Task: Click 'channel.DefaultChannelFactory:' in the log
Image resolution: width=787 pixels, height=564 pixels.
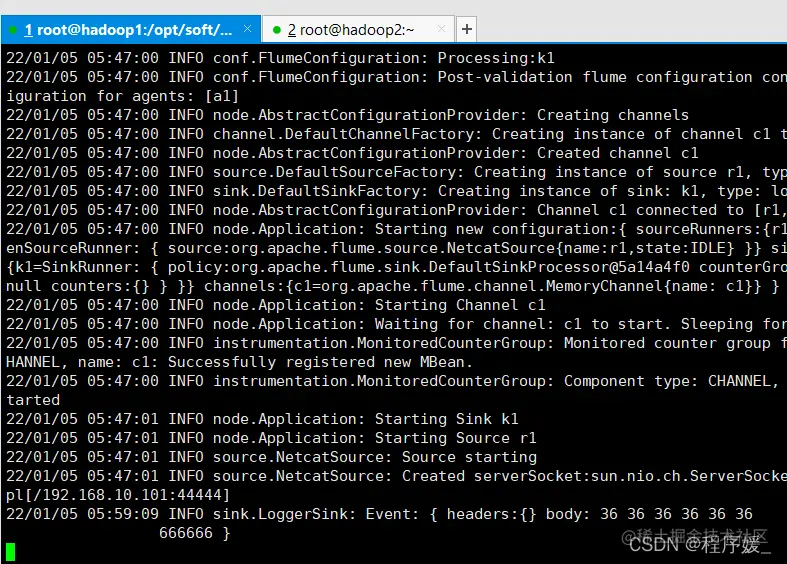Action: coord(348,134)
